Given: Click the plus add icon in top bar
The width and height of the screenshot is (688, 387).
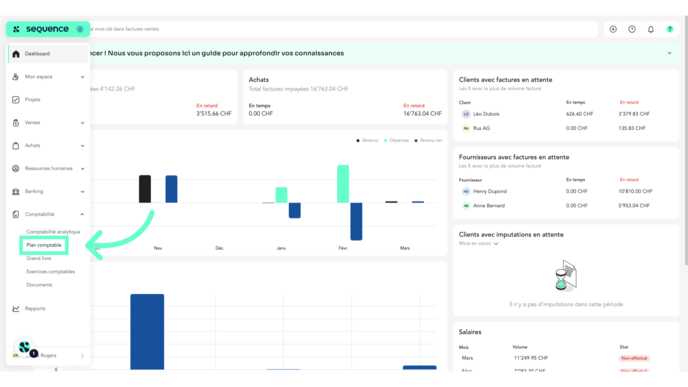Looking at the screenshot, I should coord(613,29).
